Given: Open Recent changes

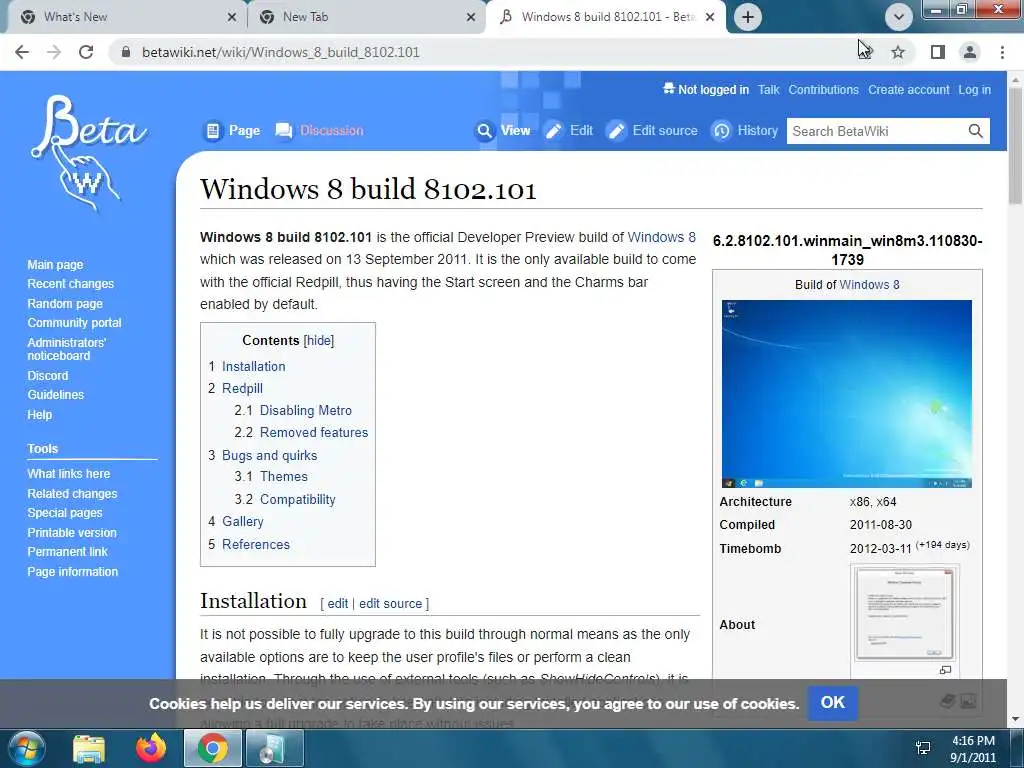Looking at the screenshot, I should click(71, 284).
